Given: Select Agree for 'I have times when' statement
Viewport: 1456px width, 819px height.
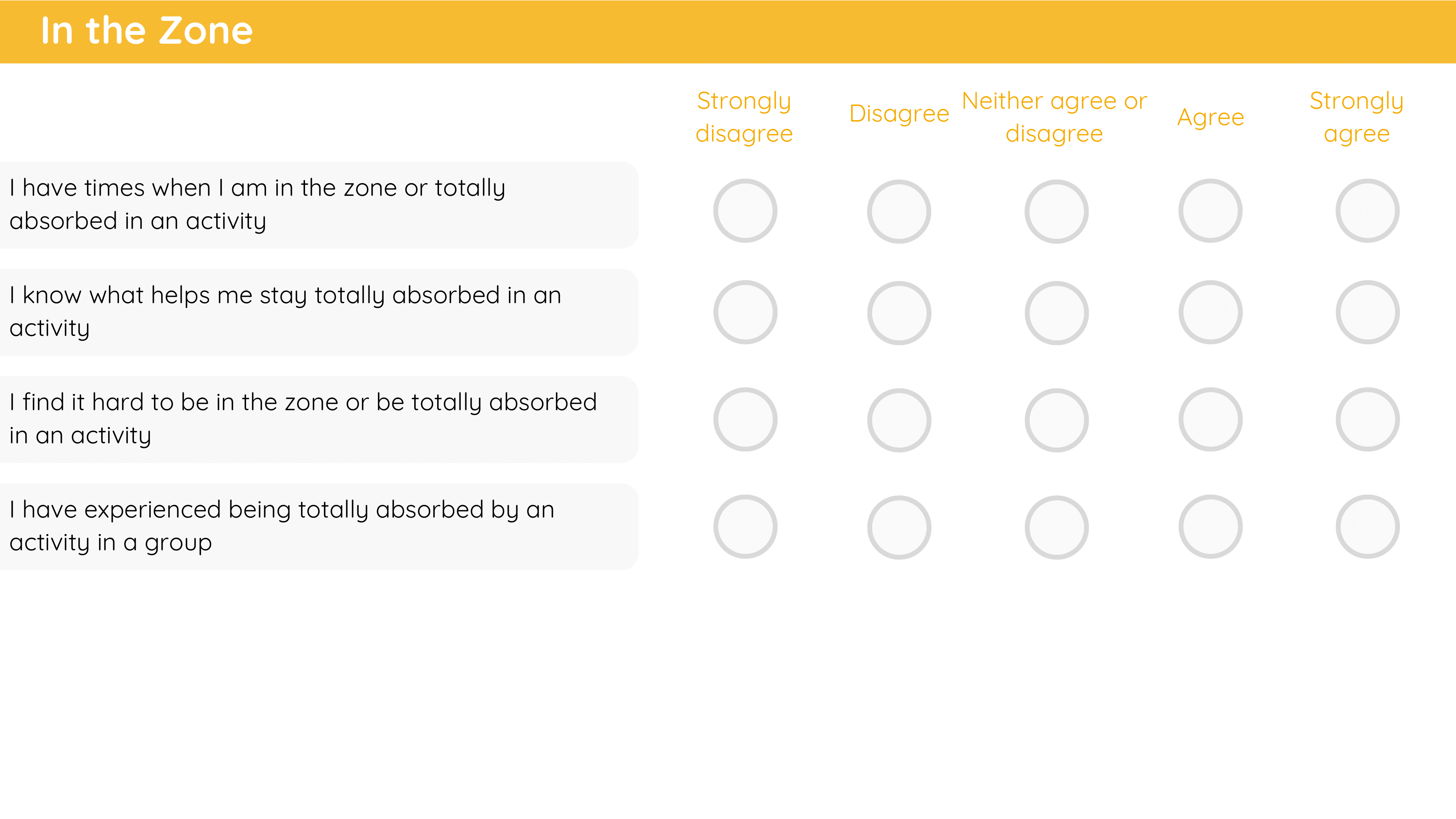Looking at the screenshot, I should pyautogui.click(x=1210, y=211).
